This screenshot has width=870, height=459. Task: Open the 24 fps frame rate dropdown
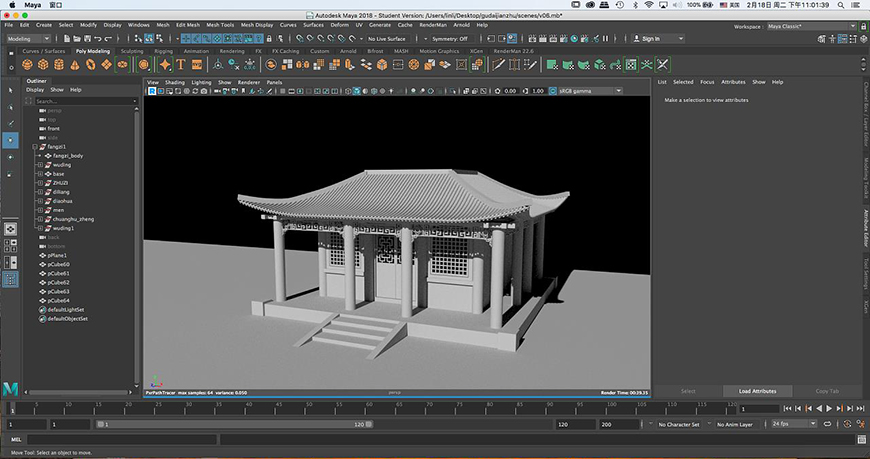click(x=795, y=424)
